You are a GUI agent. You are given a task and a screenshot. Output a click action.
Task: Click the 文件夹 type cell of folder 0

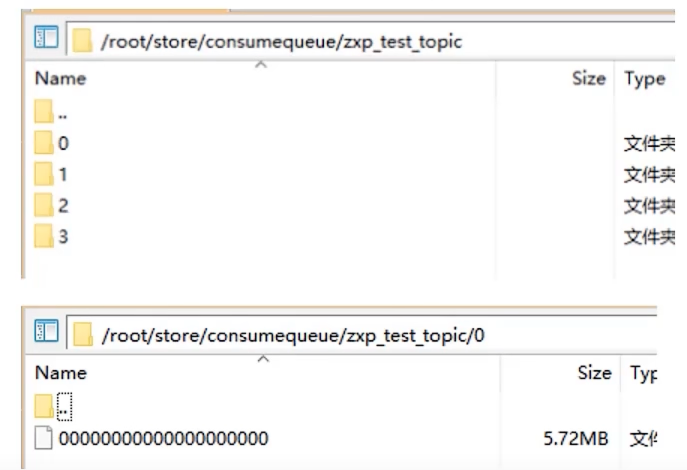pyautogui.click(x=649, y=144)
